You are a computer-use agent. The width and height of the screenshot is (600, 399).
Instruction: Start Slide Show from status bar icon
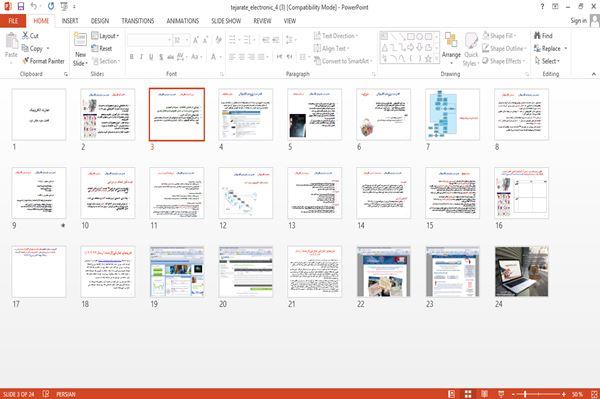pos(501,394)
